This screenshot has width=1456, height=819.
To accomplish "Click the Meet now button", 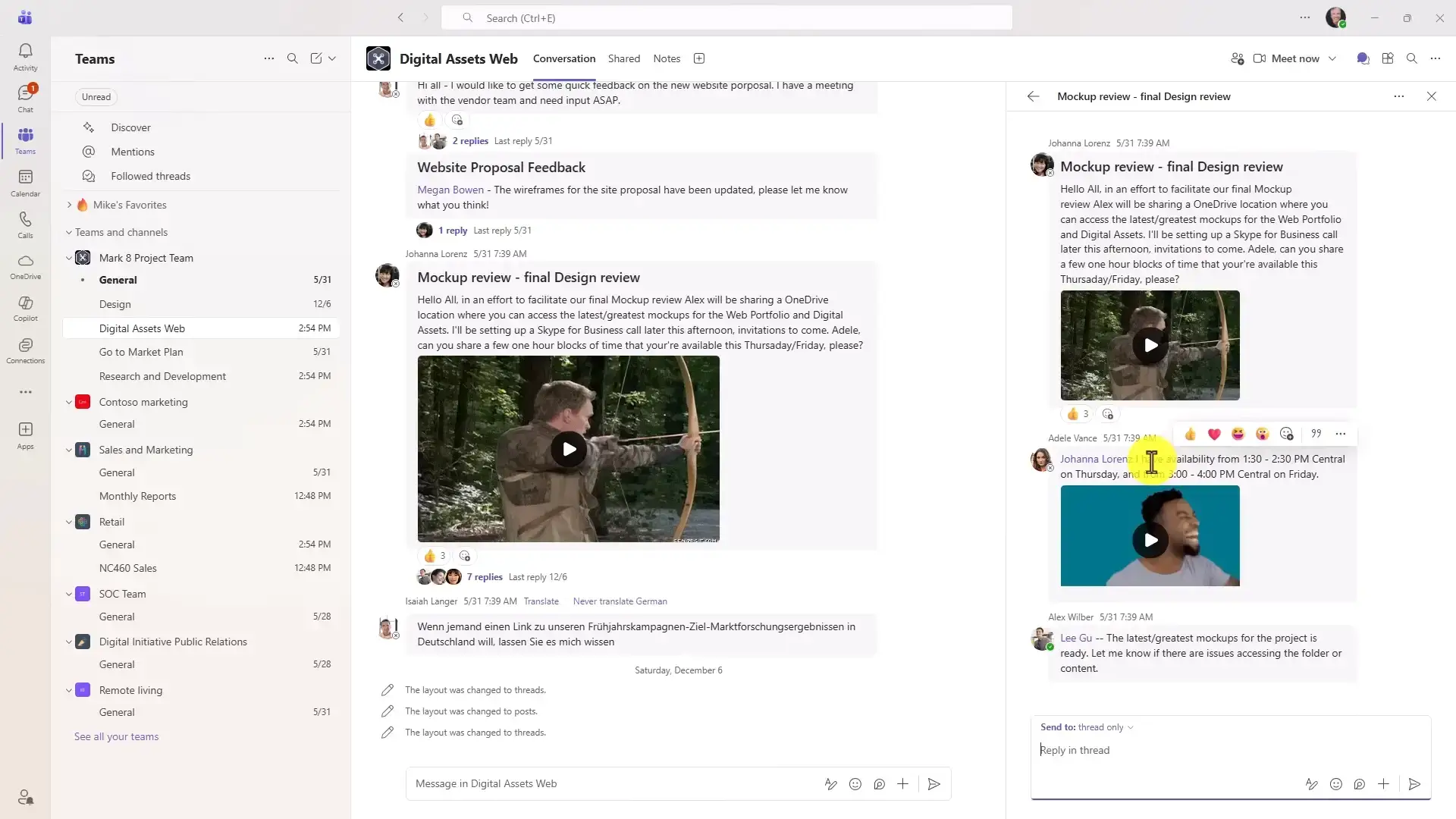I will point(1286,58).
